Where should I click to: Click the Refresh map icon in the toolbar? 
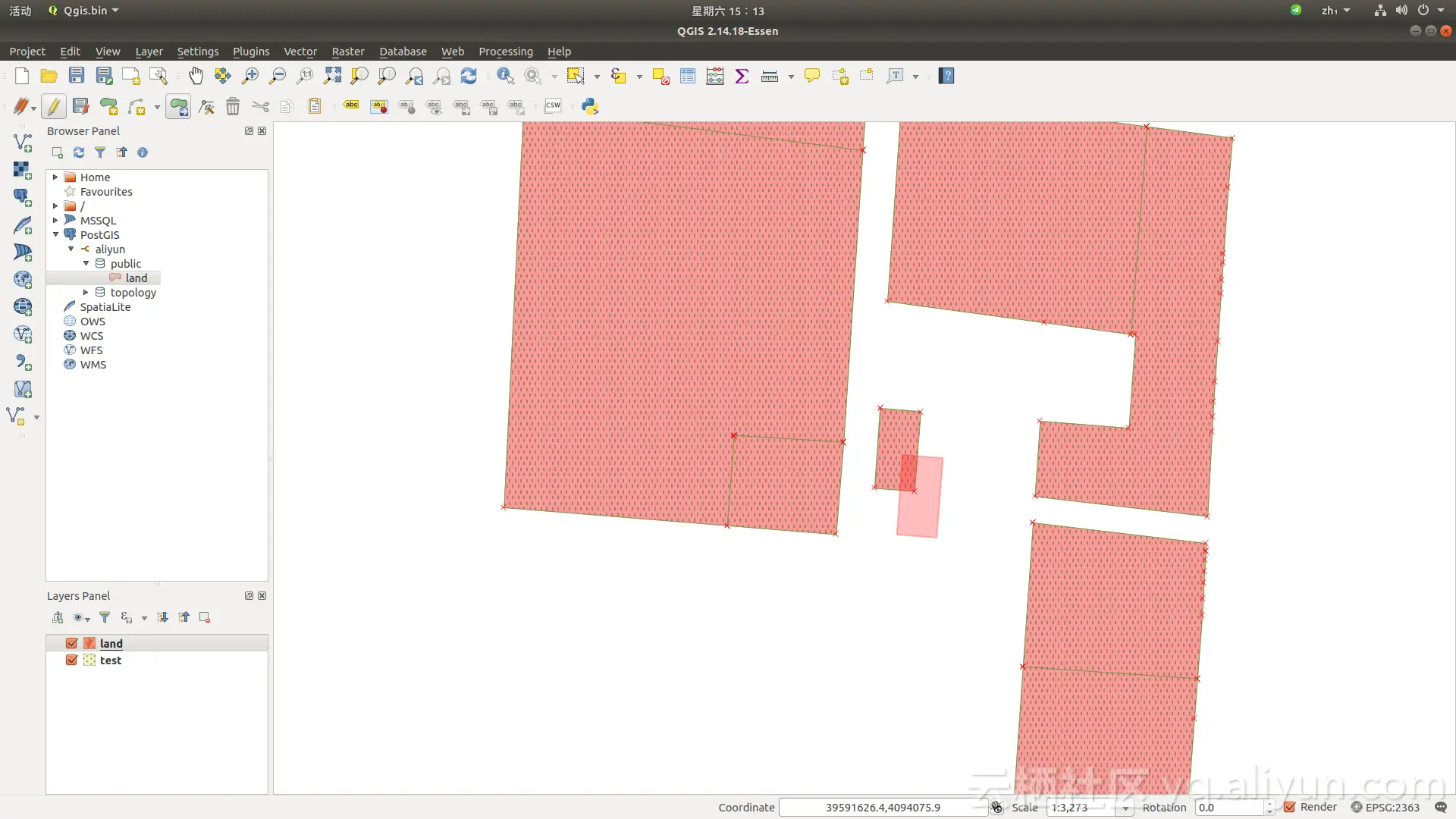tap(469, 76)
